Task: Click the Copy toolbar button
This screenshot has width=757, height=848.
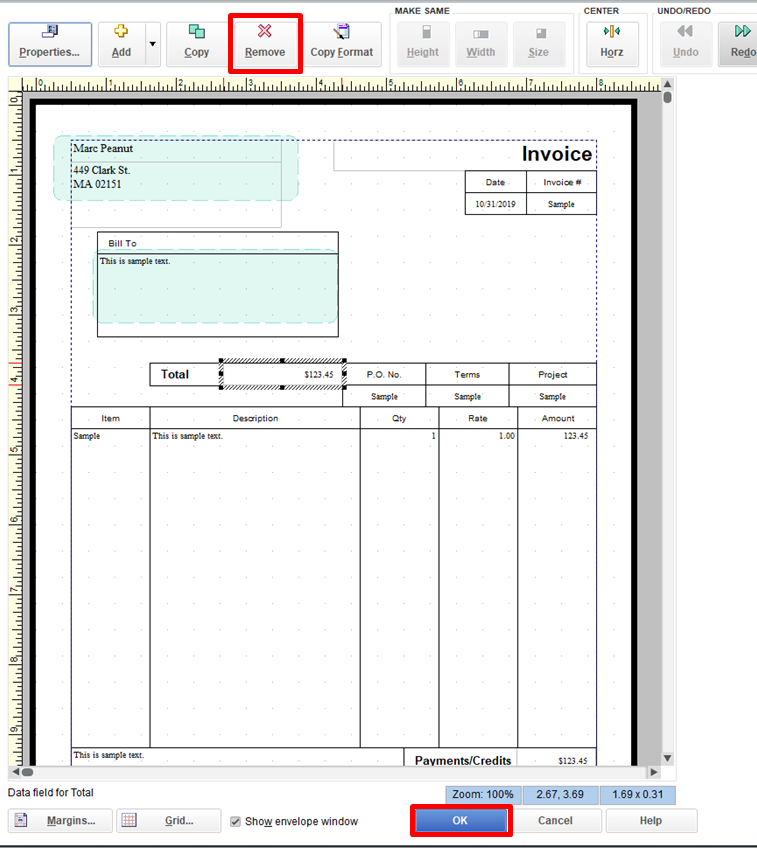Action: [196, 44]
